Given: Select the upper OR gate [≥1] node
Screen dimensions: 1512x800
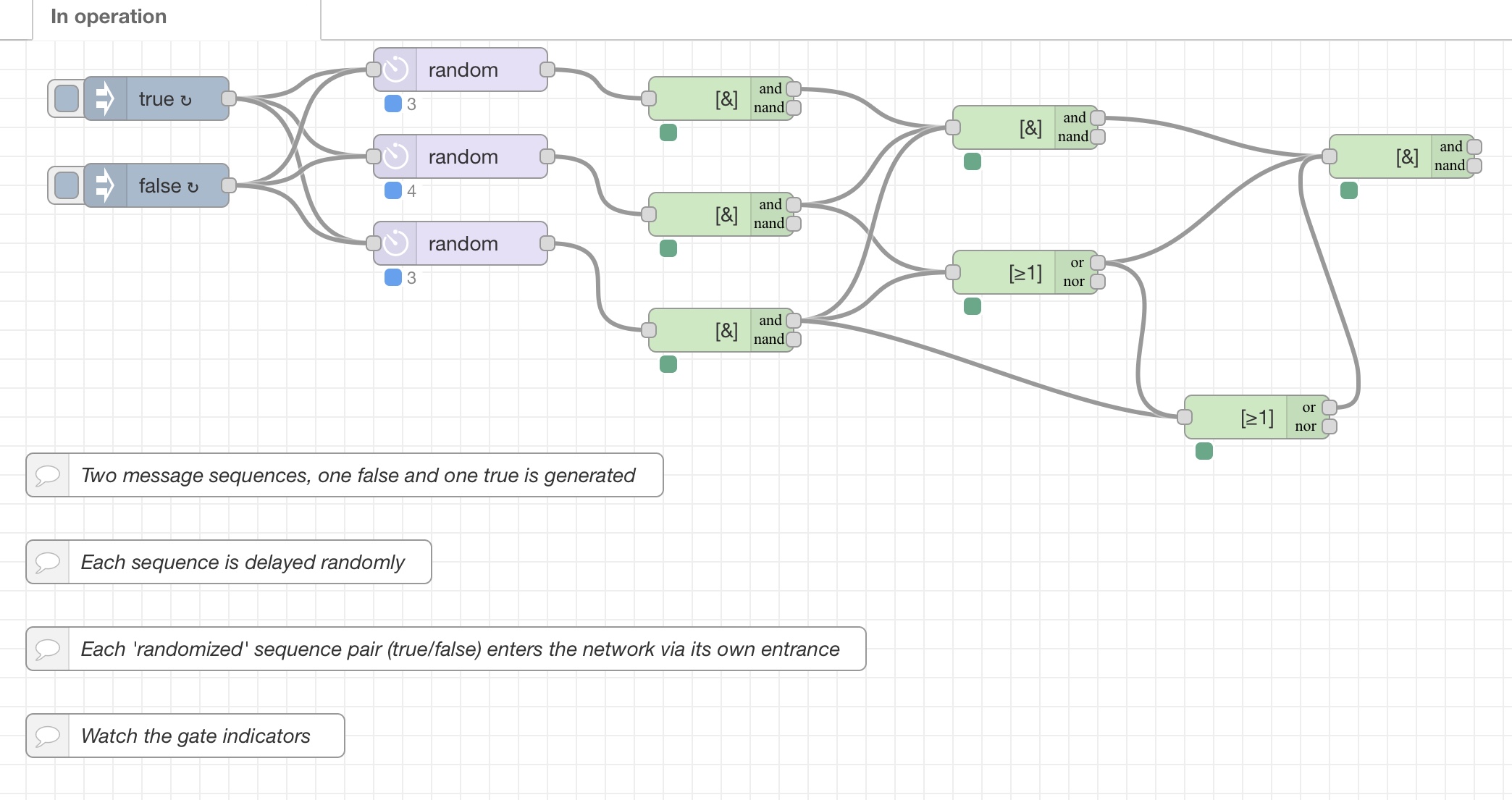Looking at the screenshot, I should click(1014, 272).
